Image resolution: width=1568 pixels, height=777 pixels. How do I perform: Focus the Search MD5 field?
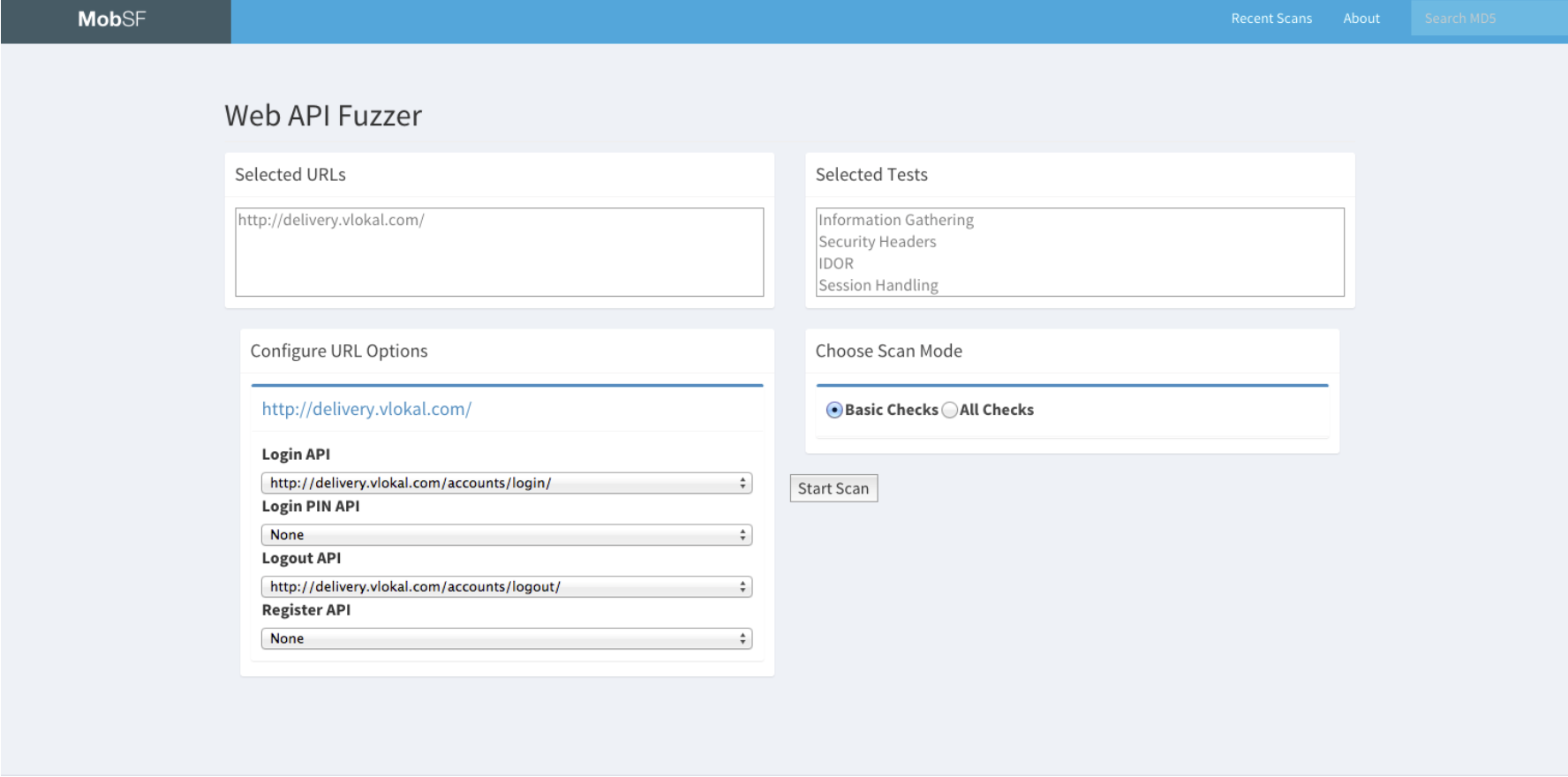1487,19
